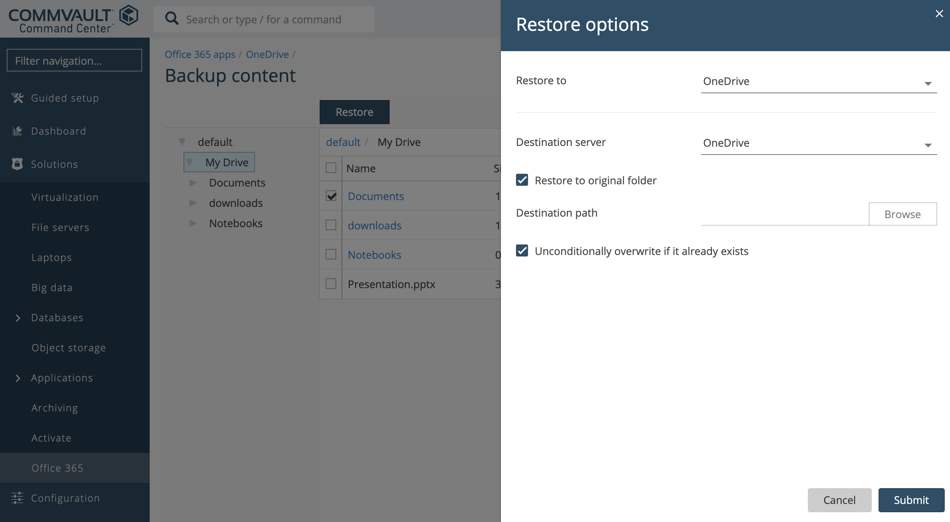950x522 pixels.
Task: Open the Restore to dropdown
Action: tap(819, 82)
